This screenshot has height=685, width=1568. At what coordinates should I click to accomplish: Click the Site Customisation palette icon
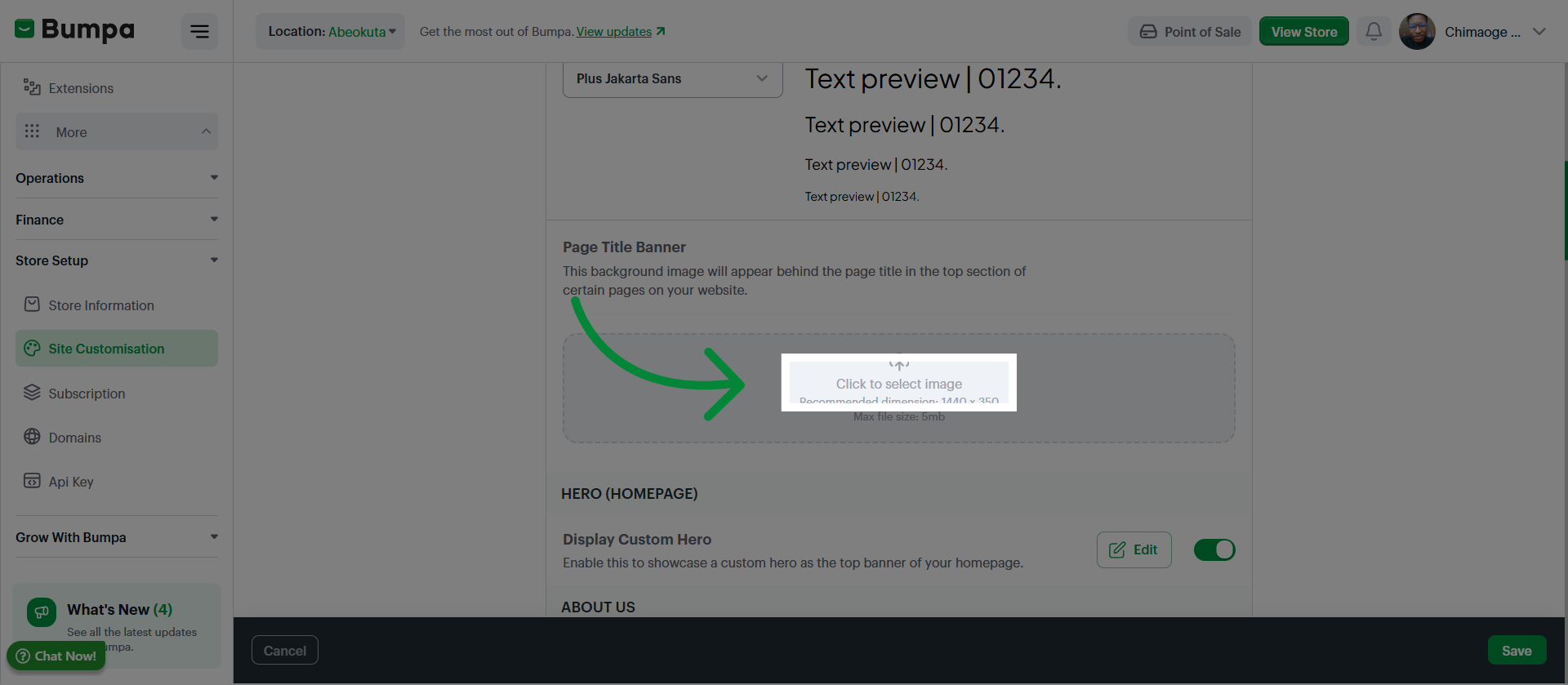(x=32, y=348)
